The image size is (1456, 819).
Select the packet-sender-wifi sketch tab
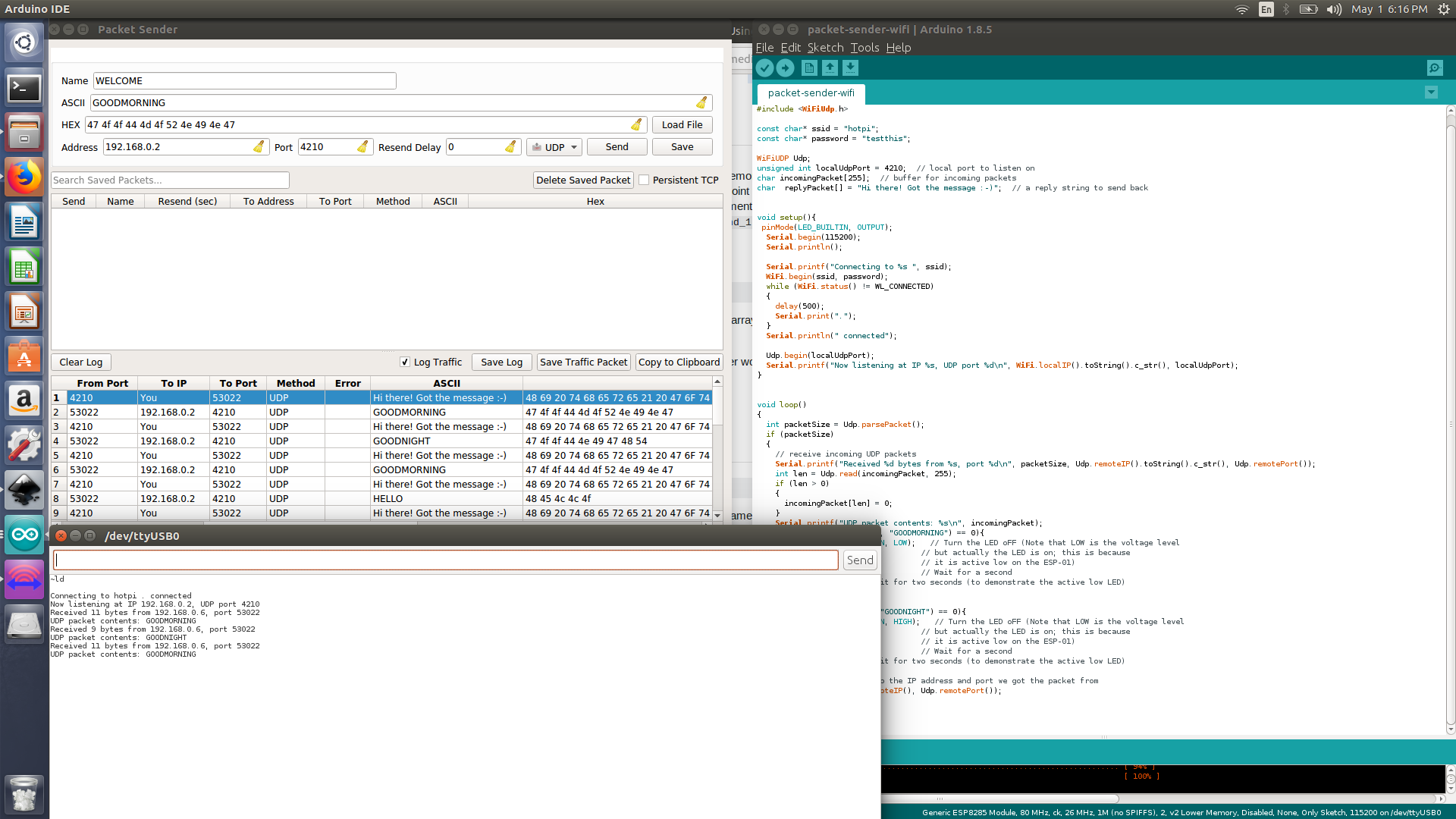(811, 93)
